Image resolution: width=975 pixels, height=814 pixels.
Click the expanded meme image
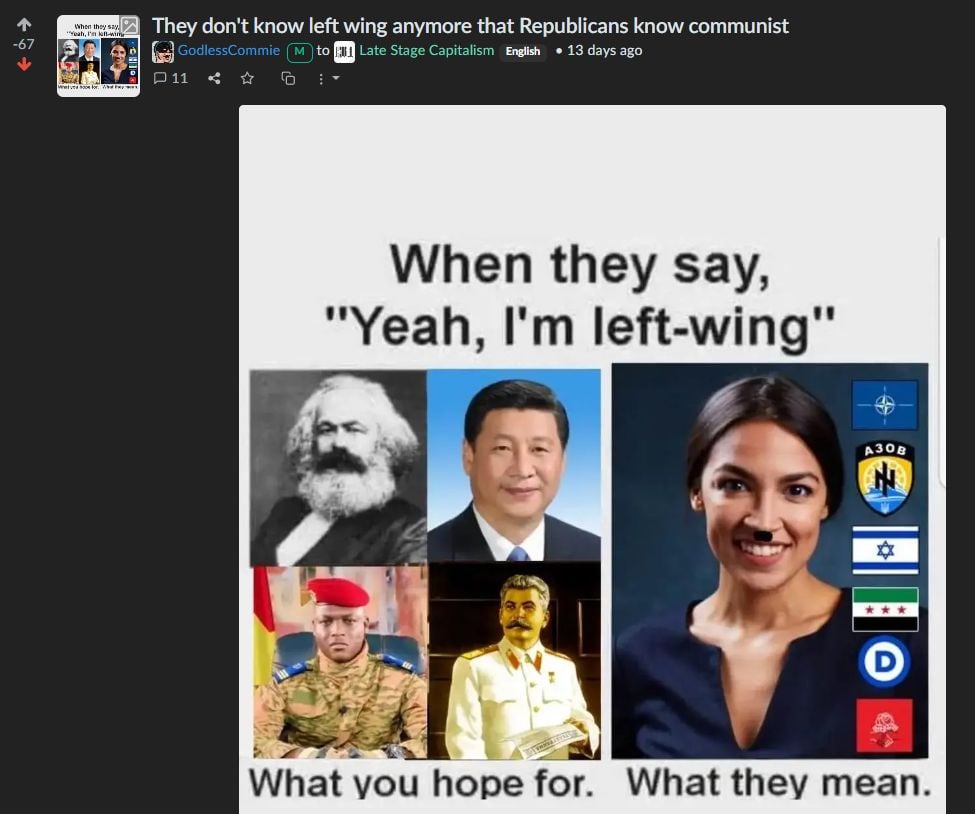point(592,460)
